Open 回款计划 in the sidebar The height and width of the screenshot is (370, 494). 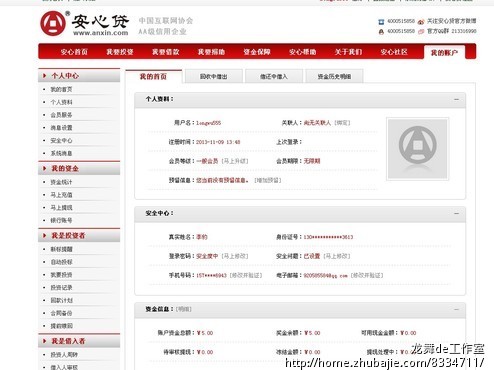61,300
